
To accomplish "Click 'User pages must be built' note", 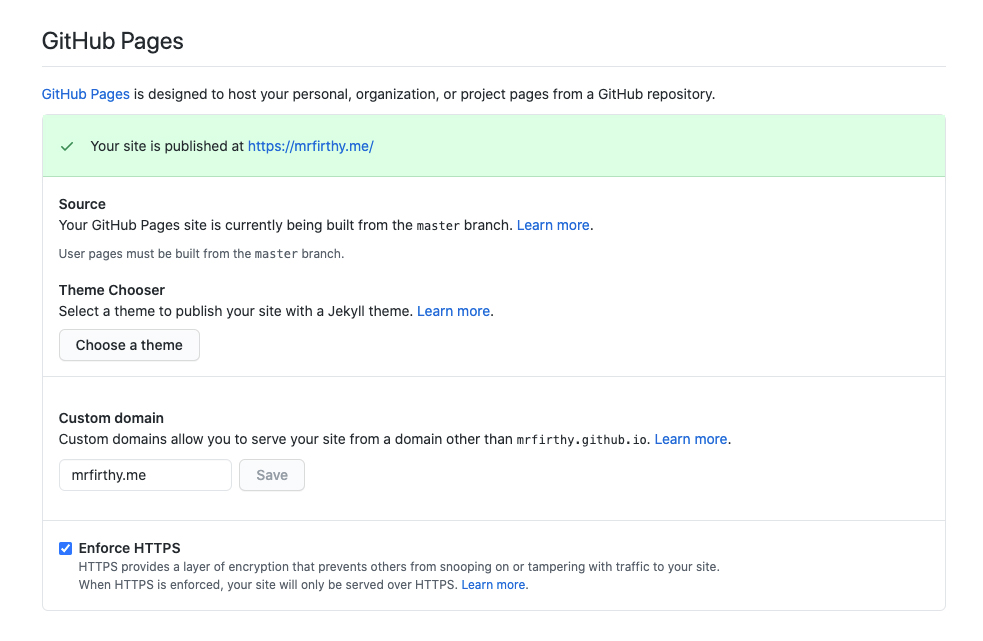I will pos(201,253).
